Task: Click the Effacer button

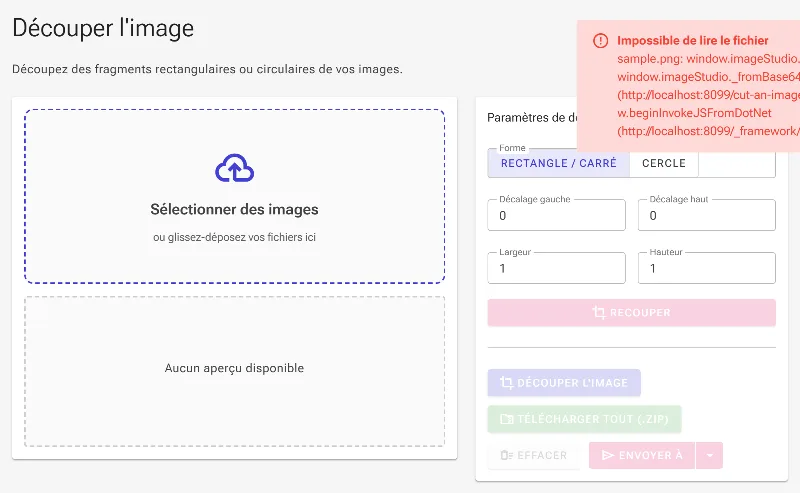Action: (x=534, y=455)
